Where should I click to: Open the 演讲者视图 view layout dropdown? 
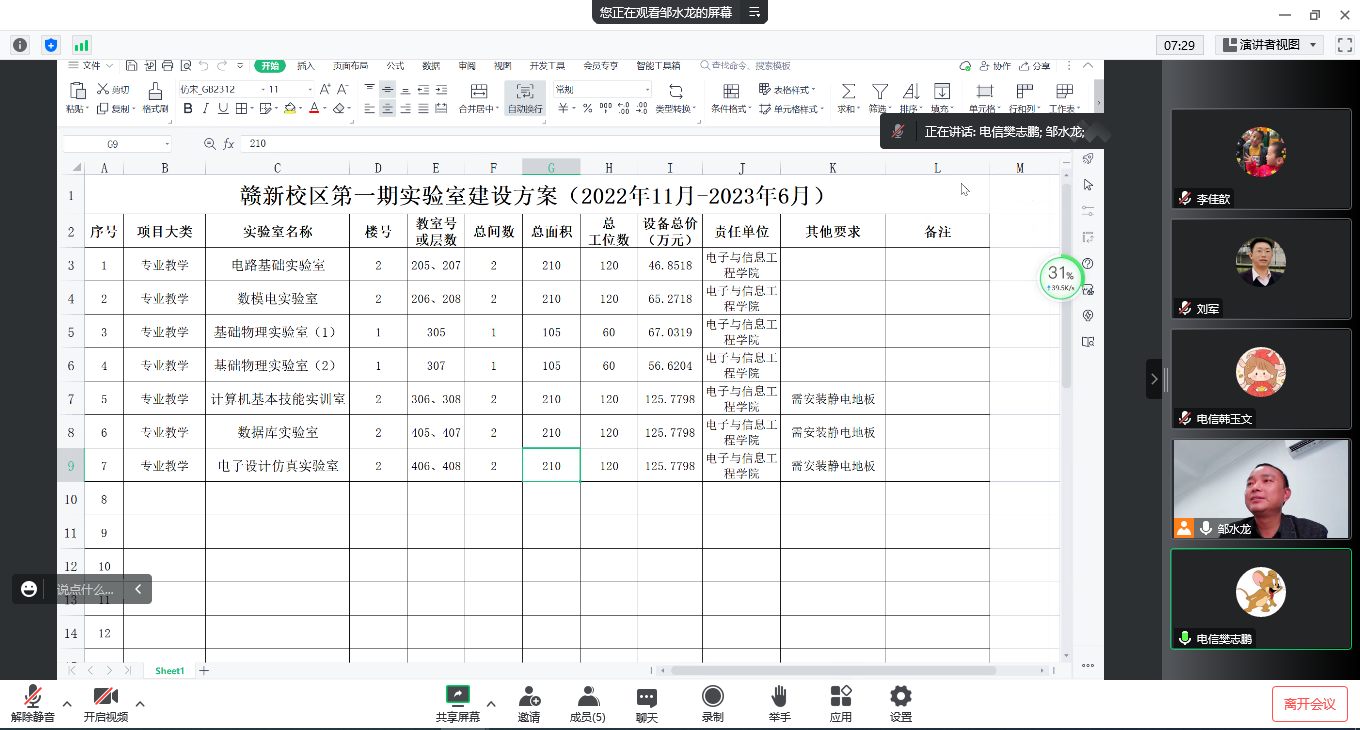1269,45
